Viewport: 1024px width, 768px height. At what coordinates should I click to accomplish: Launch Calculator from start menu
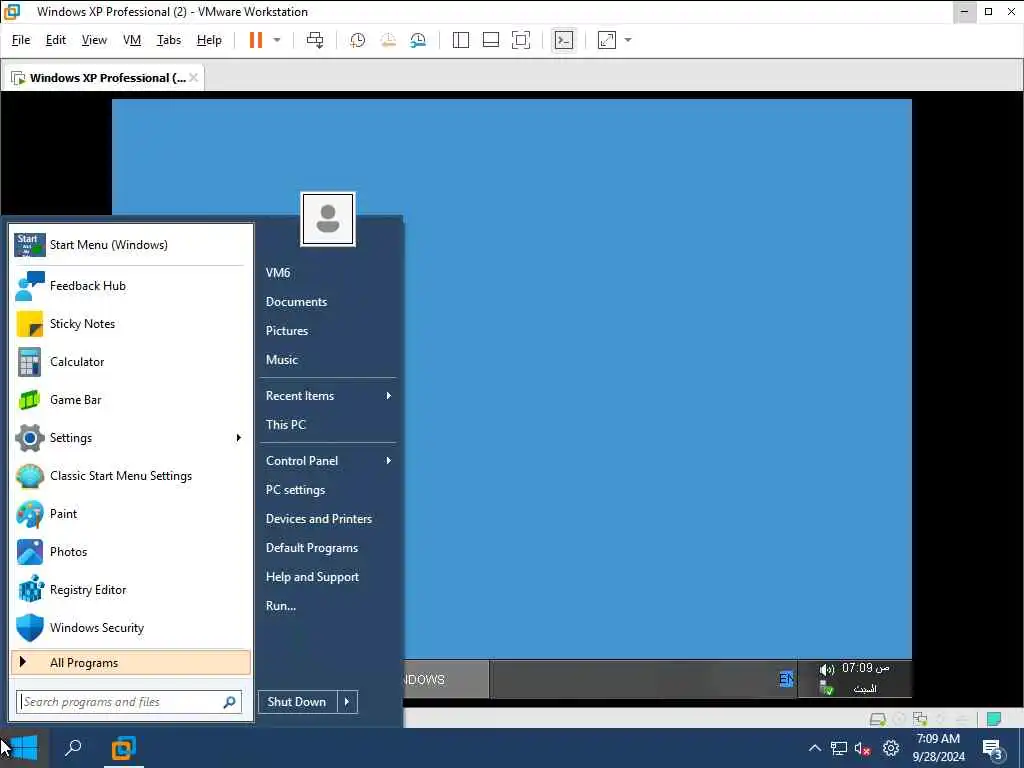click(131, 362)
